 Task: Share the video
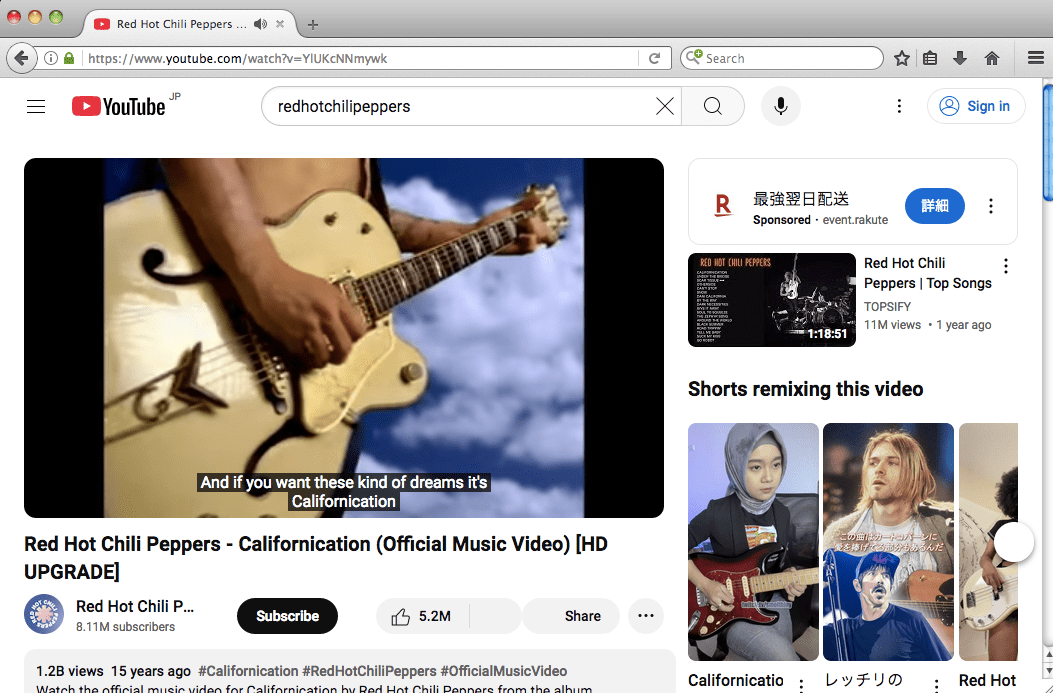[571, 616]
